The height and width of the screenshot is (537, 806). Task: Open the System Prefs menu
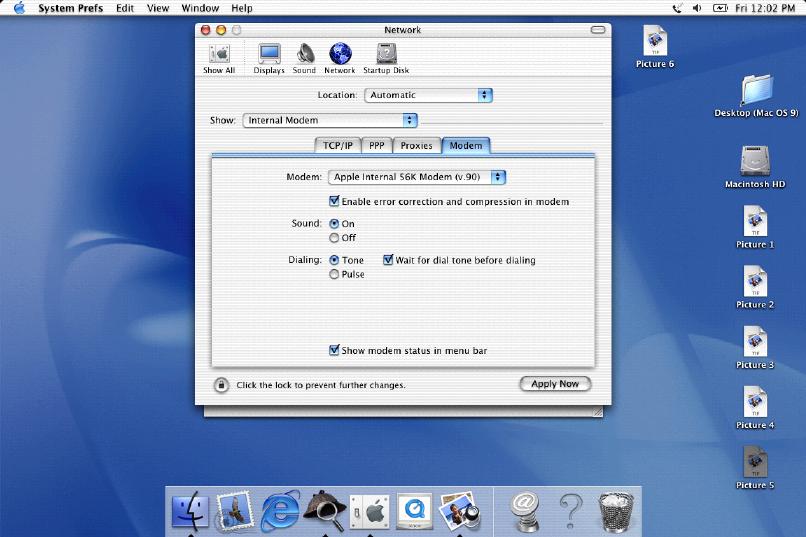(70, 8)
